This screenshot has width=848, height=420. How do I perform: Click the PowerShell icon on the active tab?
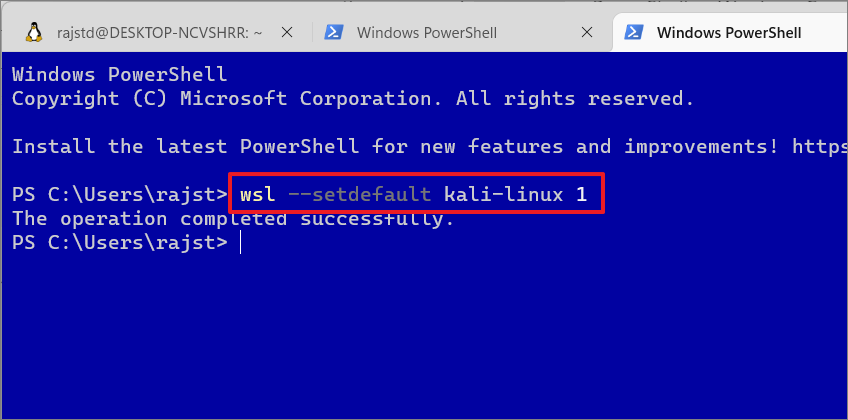634,32
